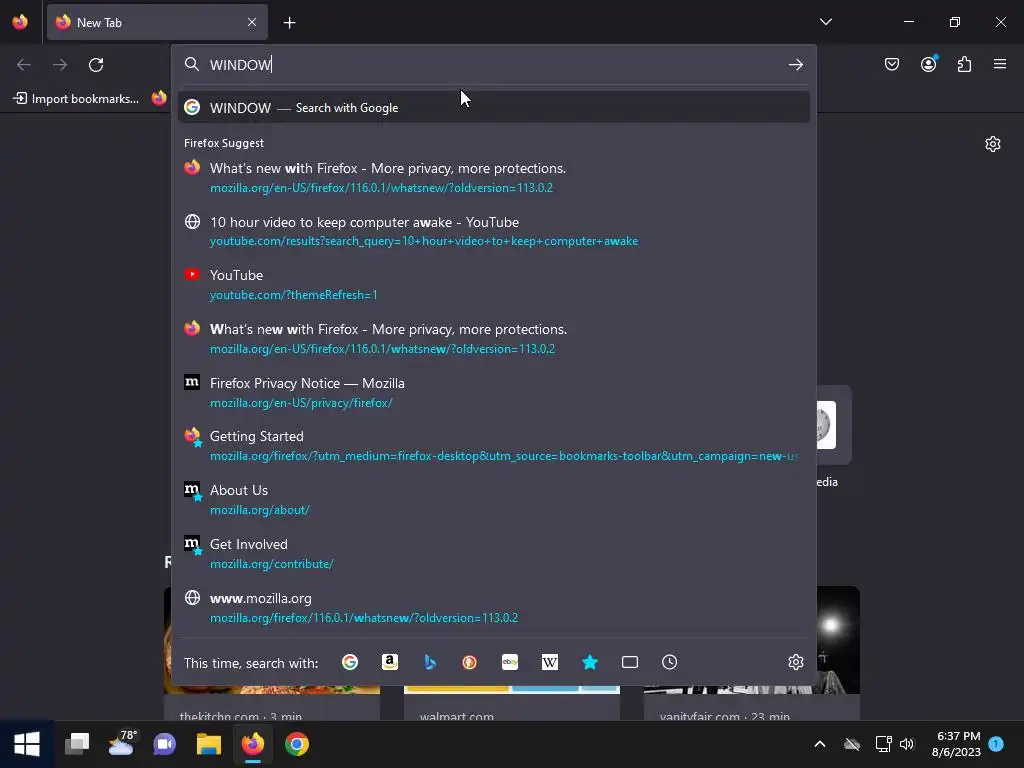
Task: Open new tab page personalize gear
Action: click(x=993, y=144)
